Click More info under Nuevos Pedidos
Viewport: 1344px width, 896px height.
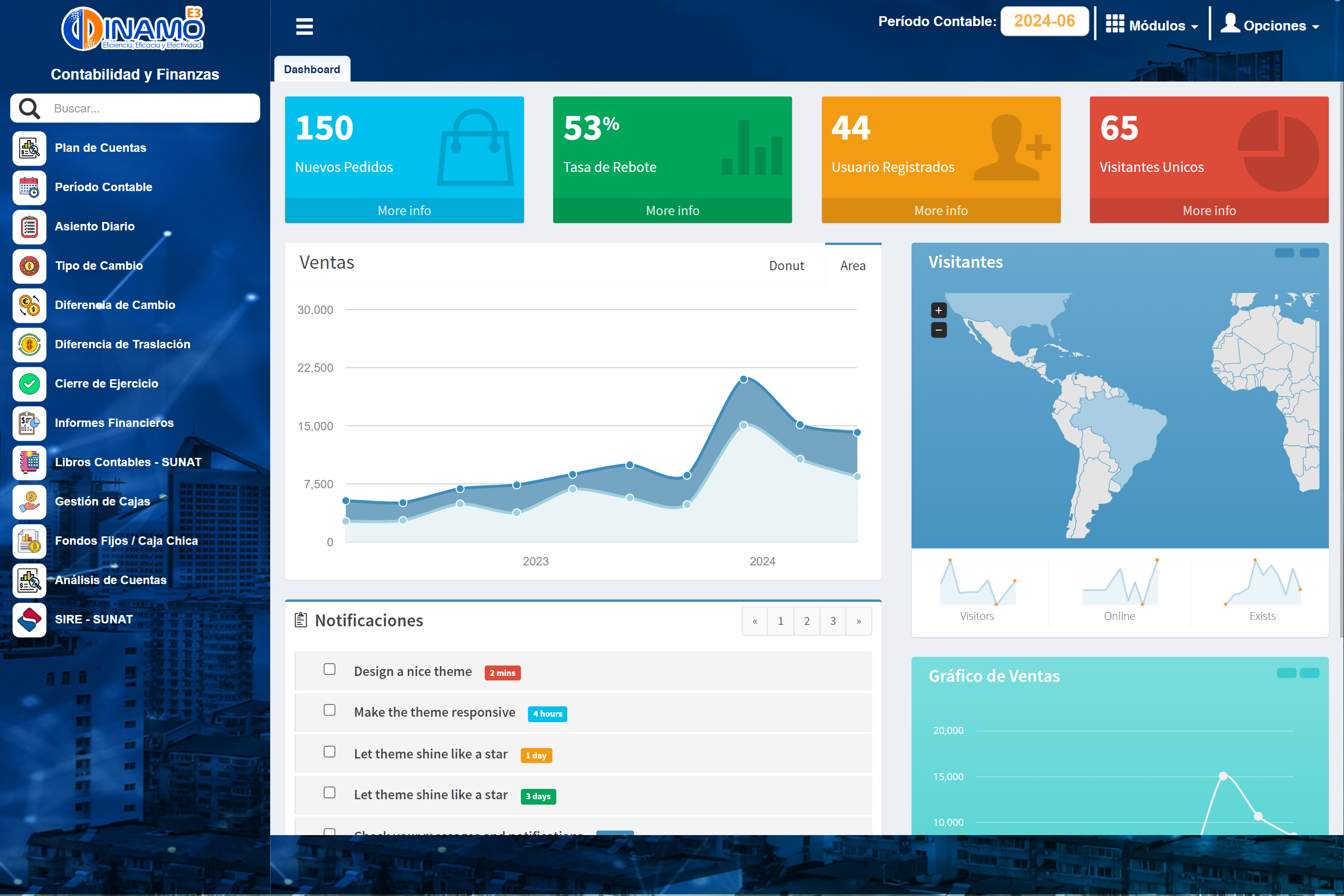tap(404, 211)
